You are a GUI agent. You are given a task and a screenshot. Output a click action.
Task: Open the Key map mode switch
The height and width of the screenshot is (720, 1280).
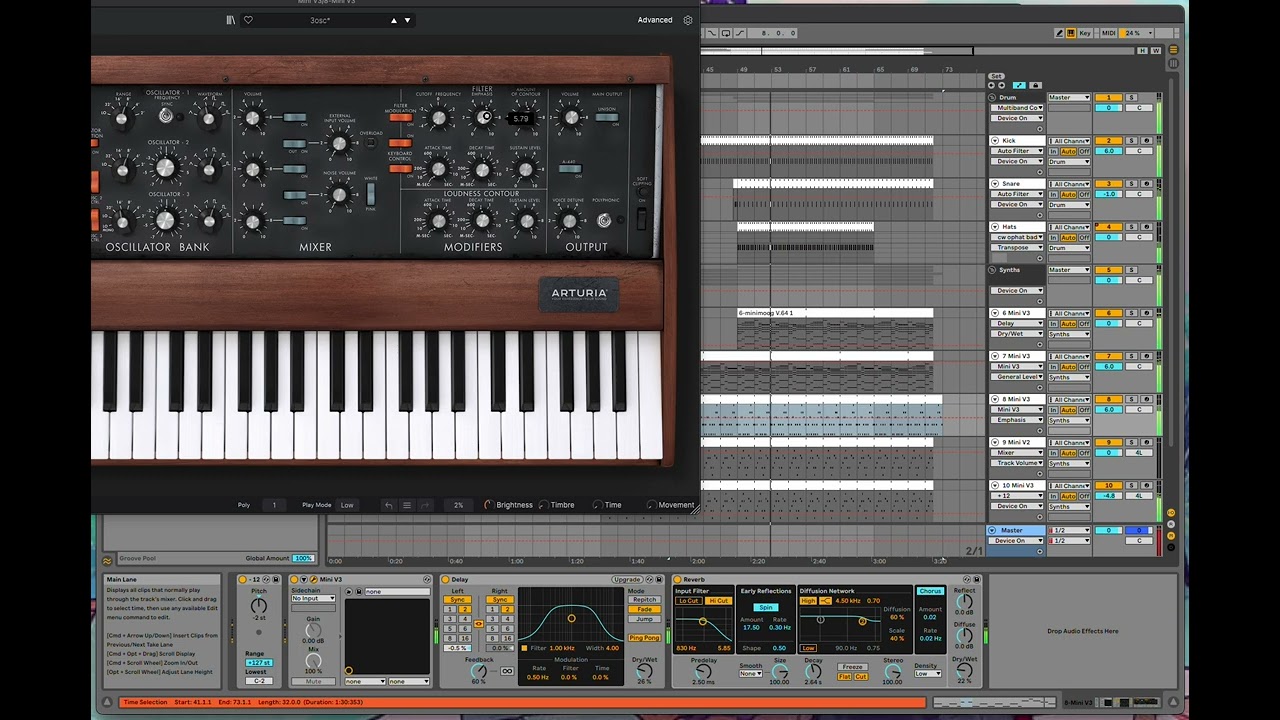coord(1085,33)
